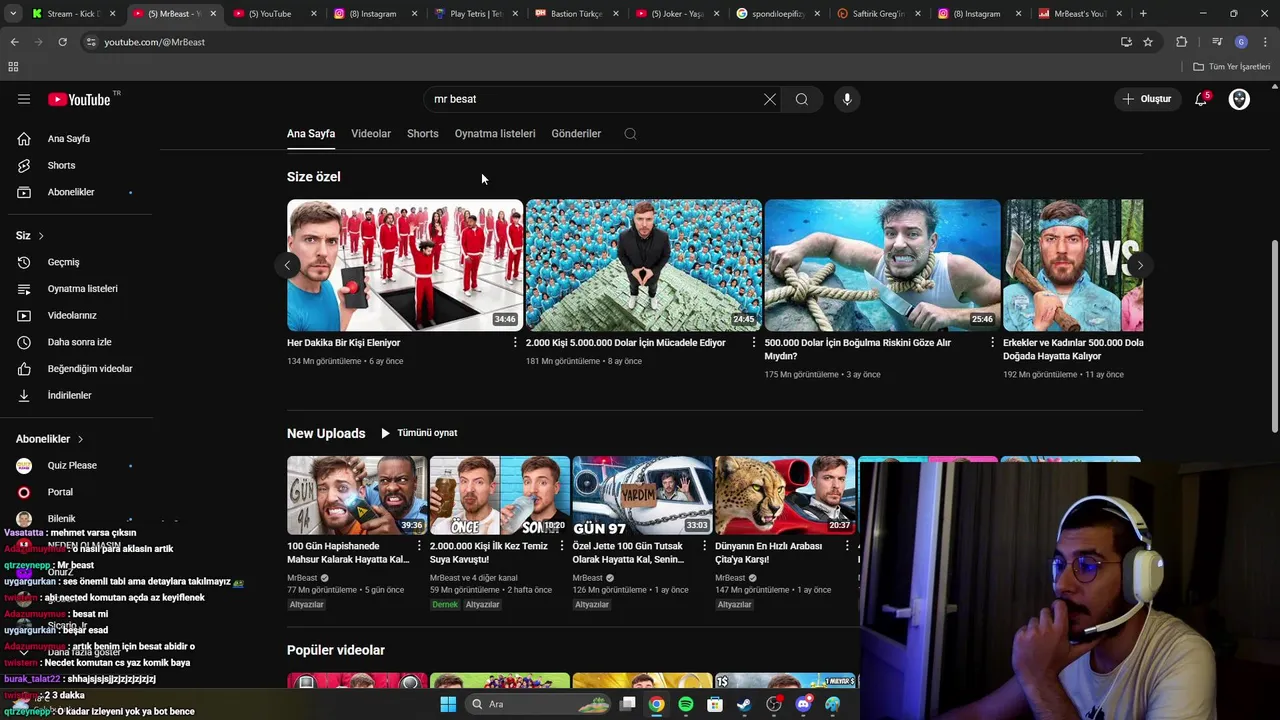Switch to the Play Tetris browser tab
The image size is (1280, 720).
pos(474,14)
